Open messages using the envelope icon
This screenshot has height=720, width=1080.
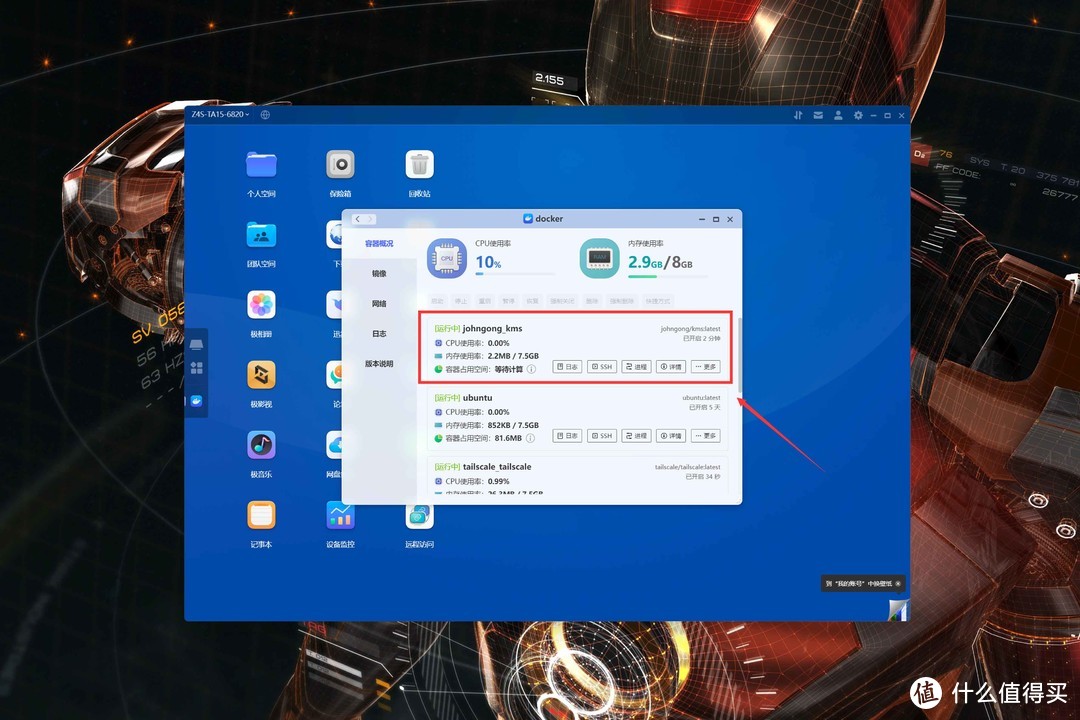818,115
